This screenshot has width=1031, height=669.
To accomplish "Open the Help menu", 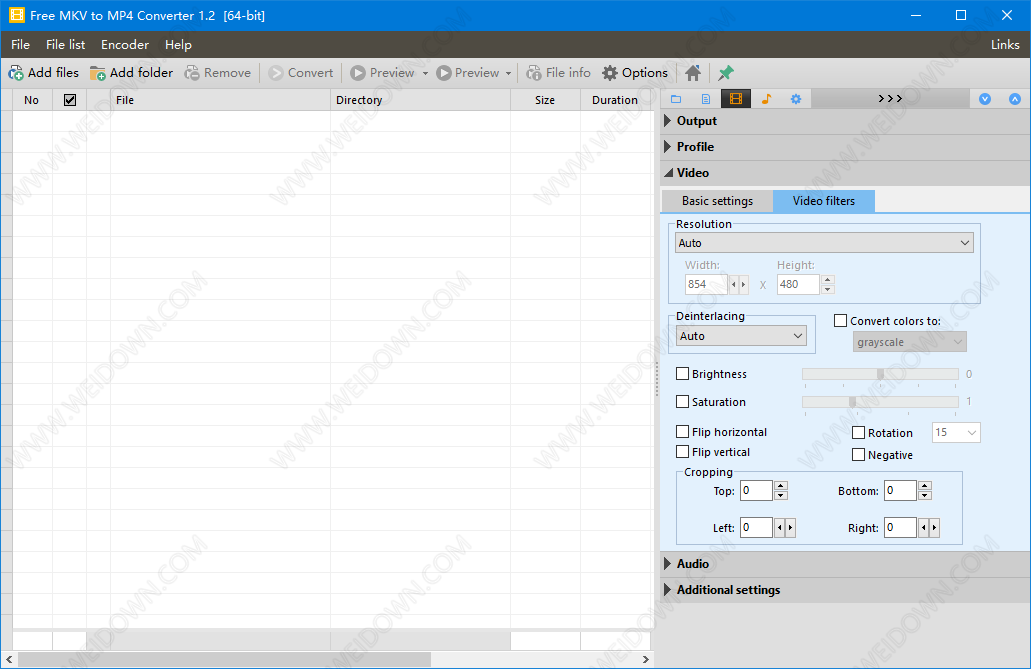I will click(x=178, y=45).
